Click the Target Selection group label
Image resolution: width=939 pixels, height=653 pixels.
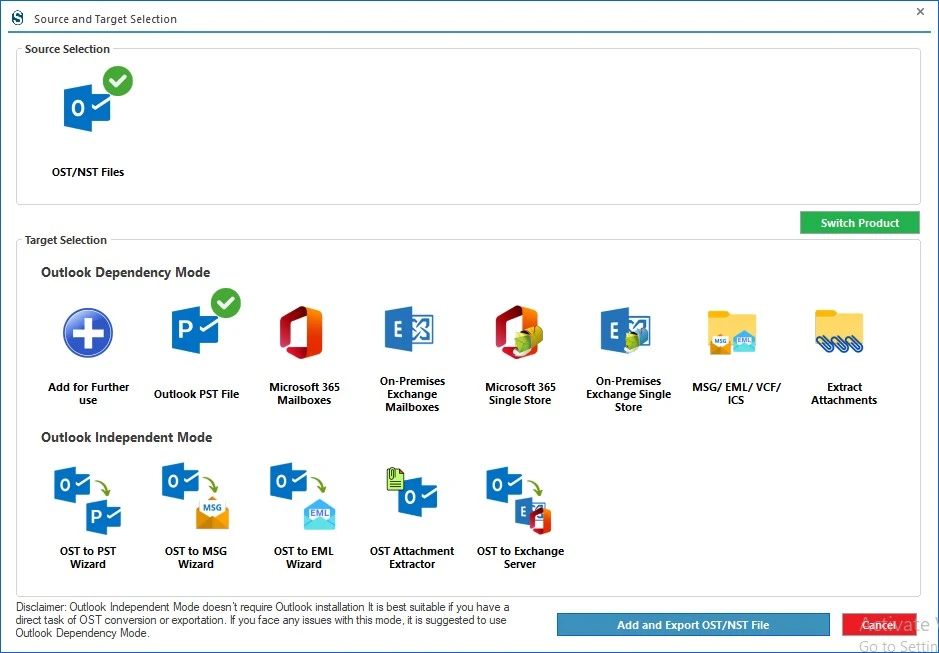pyautogui.click(x=66, y=240)
